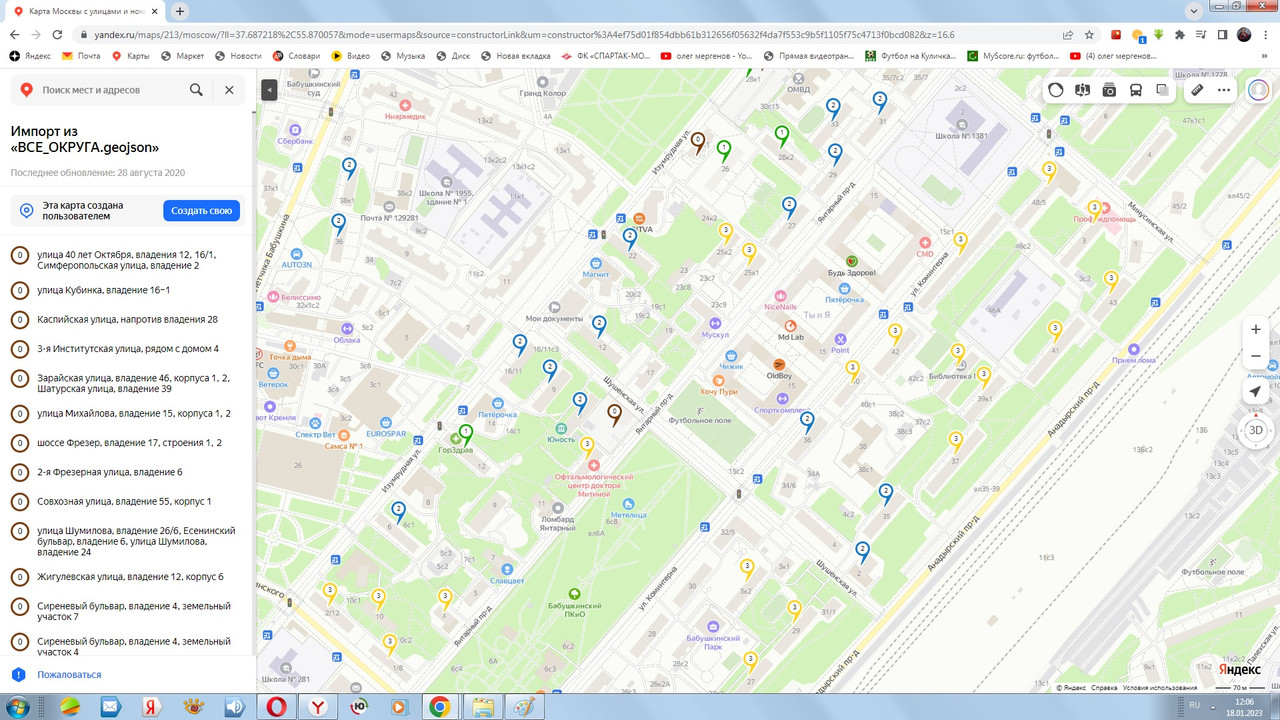This screenshot has height=720, width=1280.
Task: Reload the page in browser
Action: [x=55, y=34]
